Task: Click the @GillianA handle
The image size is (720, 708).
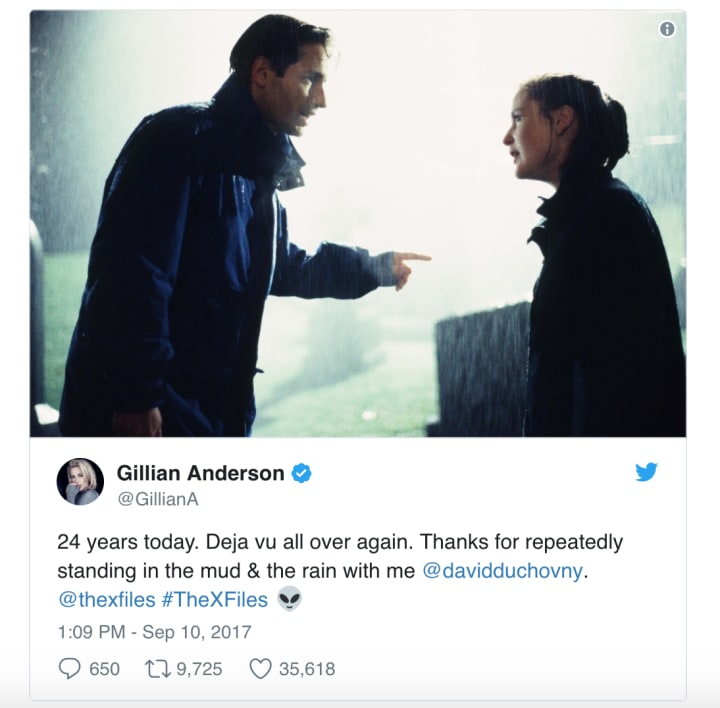Action: tap(158, 499)
